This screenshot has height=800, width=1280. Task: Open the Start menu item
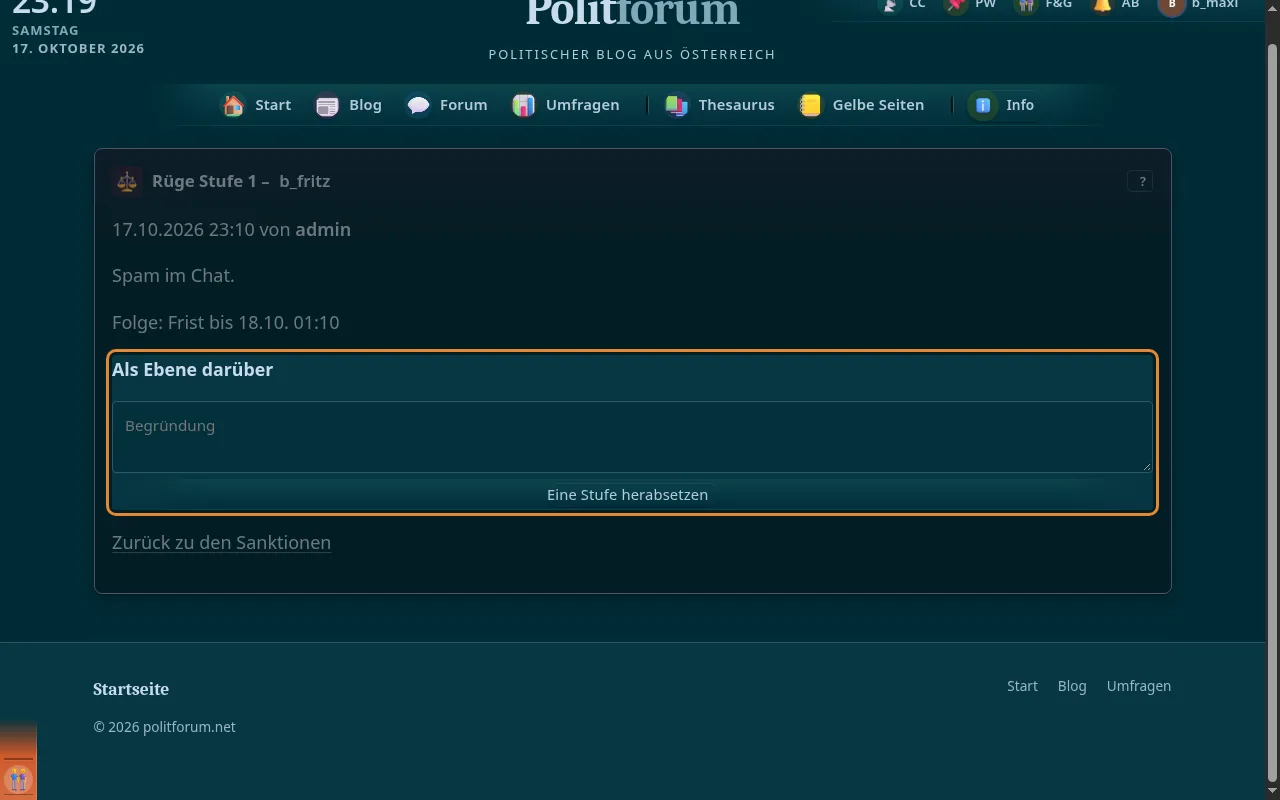point(273,105)
